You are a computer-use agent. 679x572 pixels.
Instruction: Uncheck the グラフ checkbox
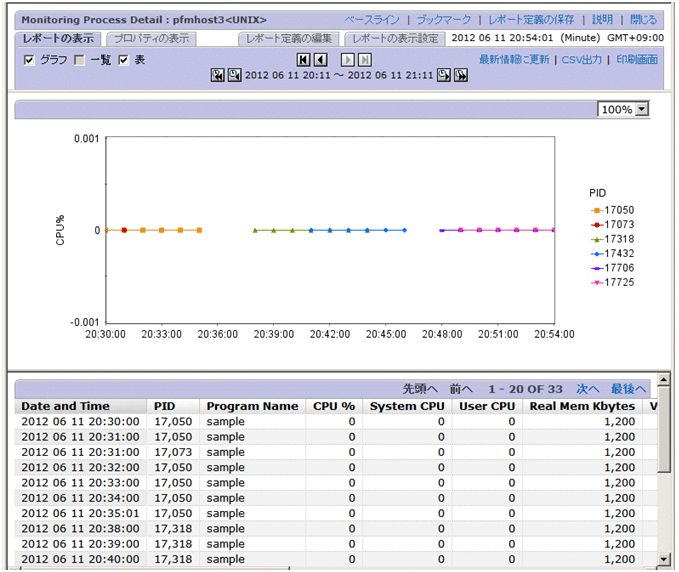[29, 60]
